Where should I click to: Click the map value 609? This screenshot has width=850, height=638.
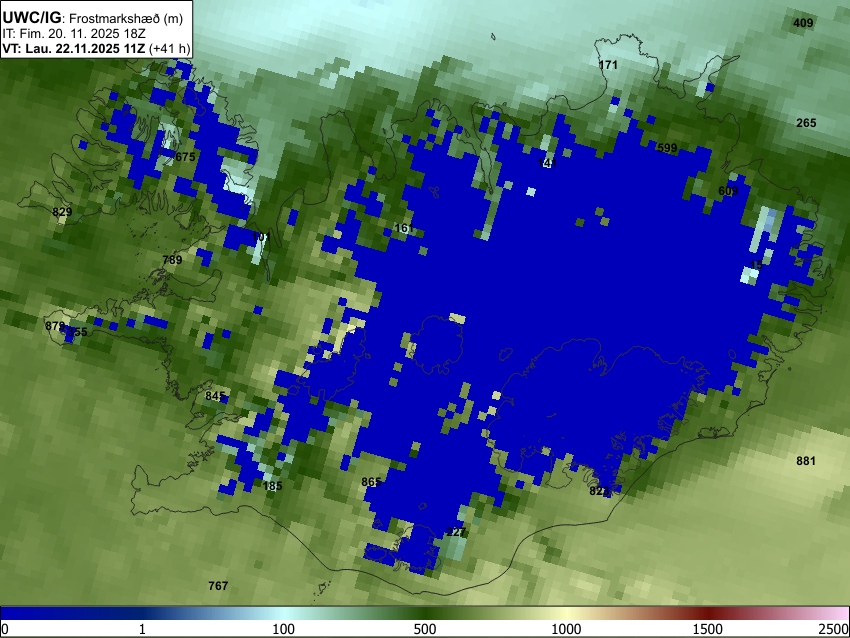point(728,191)
